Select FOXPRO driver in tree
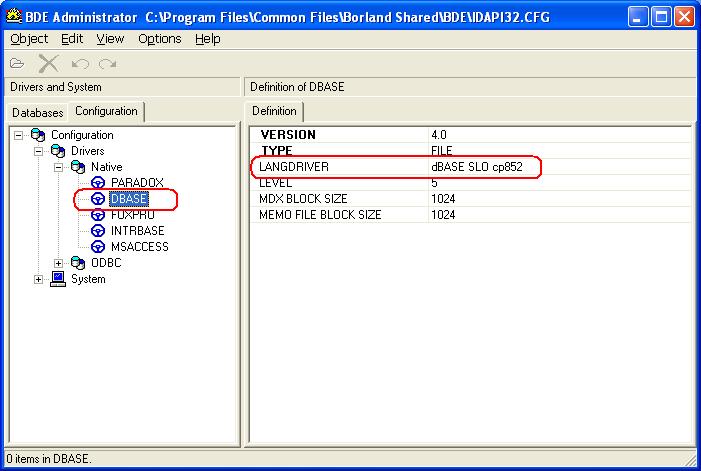 [133, 215]
